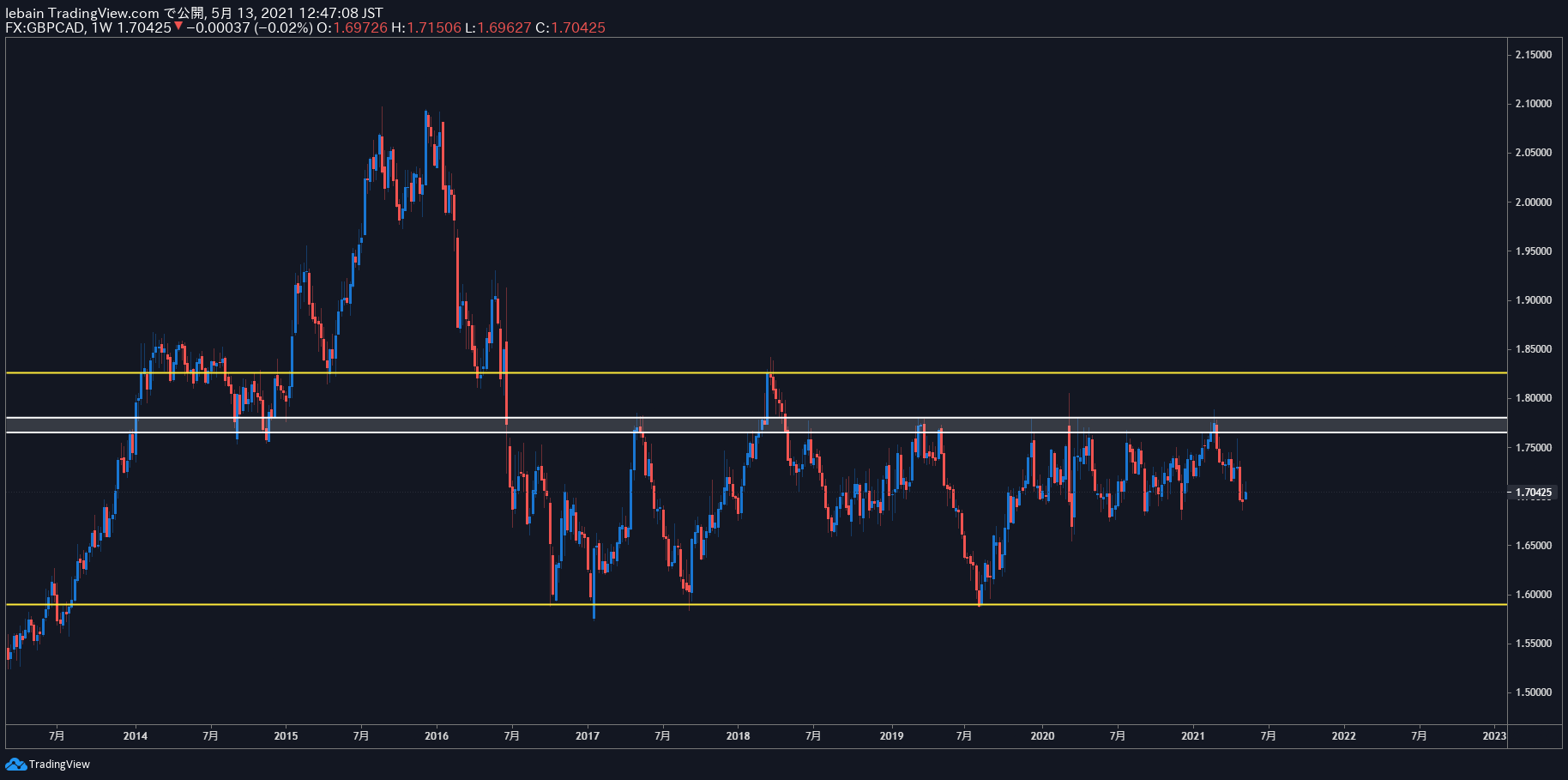The image size is (1568, 780).
Task: Click the 1.90000 price axis label
Action: tap(1533, 300)
